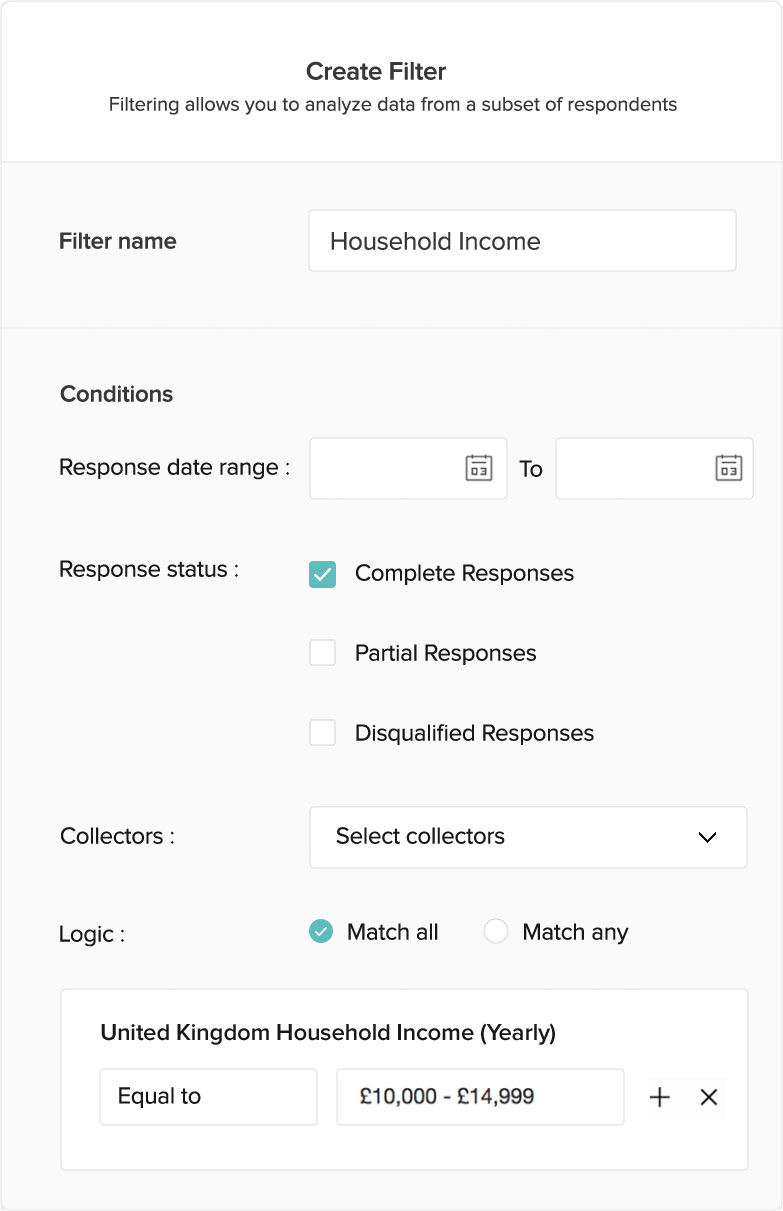The height and width of the screenshot is (1211, 783).
Task: Click the collectors dropdown chevron arrow
Action: pos(708,837)
